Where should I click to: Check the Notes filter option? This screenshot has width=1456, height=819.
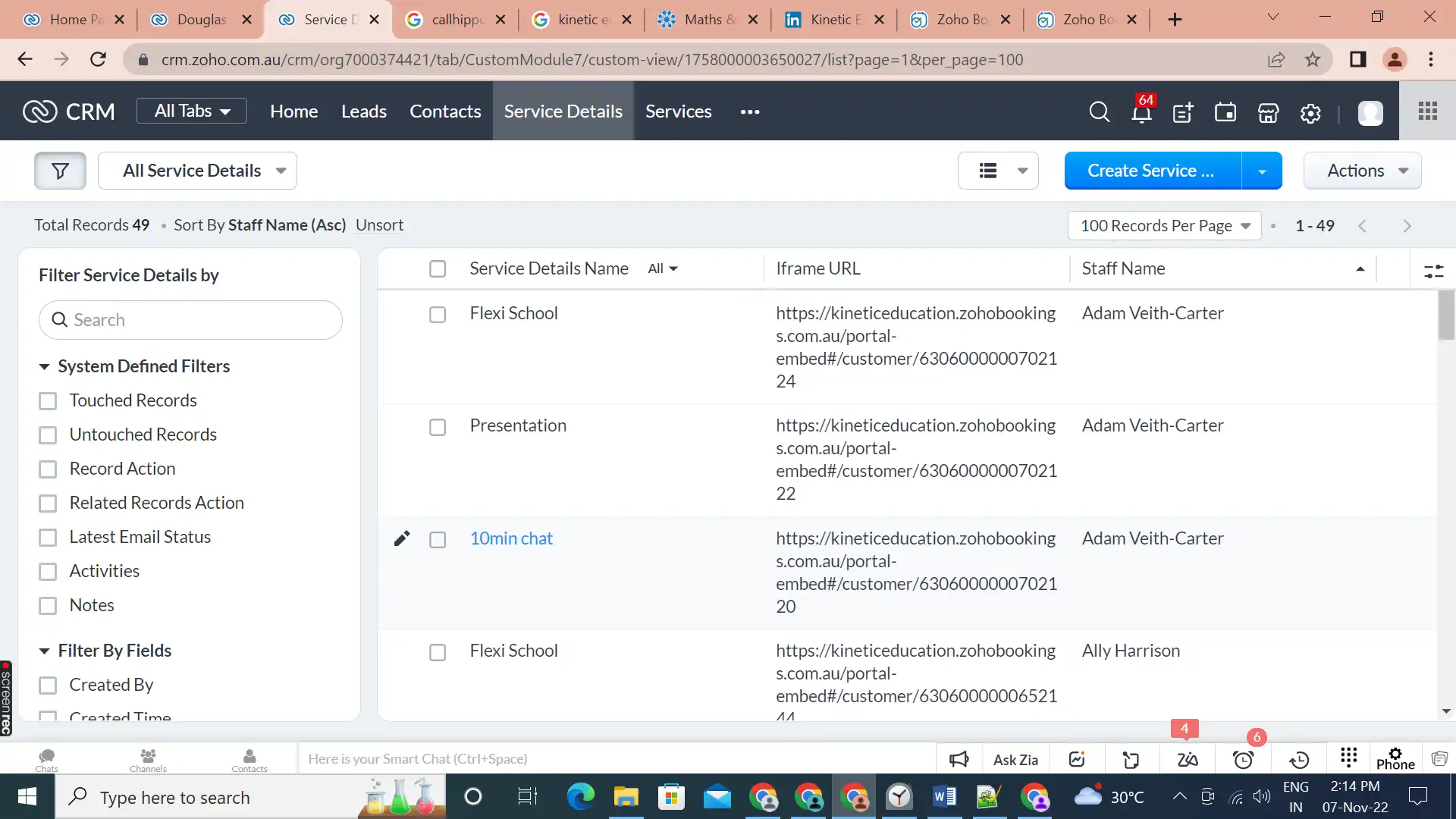click(49, 605)
